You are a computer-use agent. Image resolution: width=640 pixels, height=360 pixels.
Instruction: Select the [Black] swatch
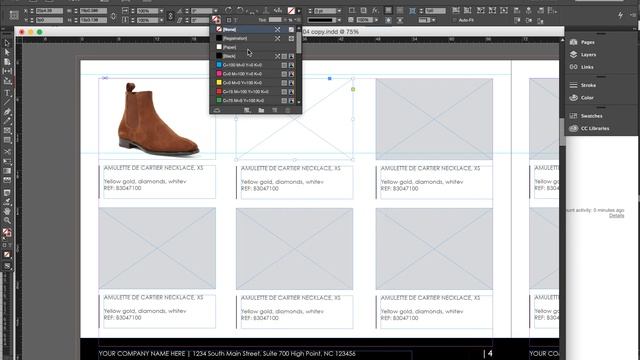pyautogui.click(x=254, y=56)
